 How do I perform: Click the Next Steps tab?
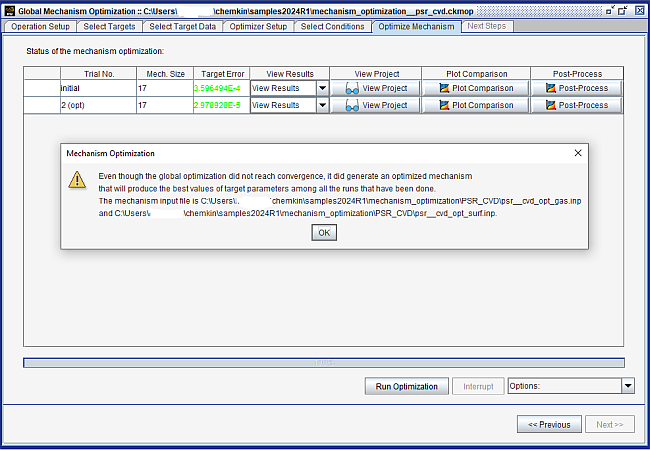pos(487,26)
